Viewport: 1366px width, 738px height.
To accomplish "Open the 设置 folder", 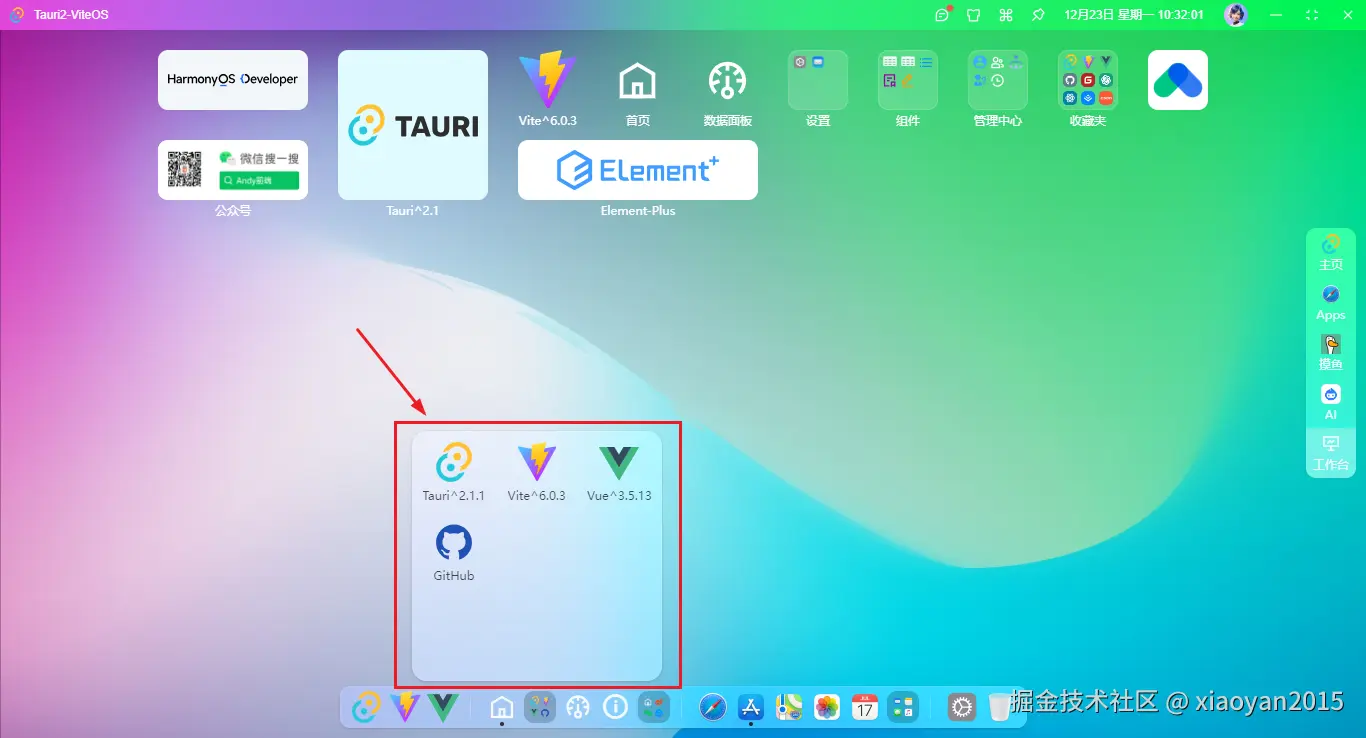I will click(x=818, y=80).
